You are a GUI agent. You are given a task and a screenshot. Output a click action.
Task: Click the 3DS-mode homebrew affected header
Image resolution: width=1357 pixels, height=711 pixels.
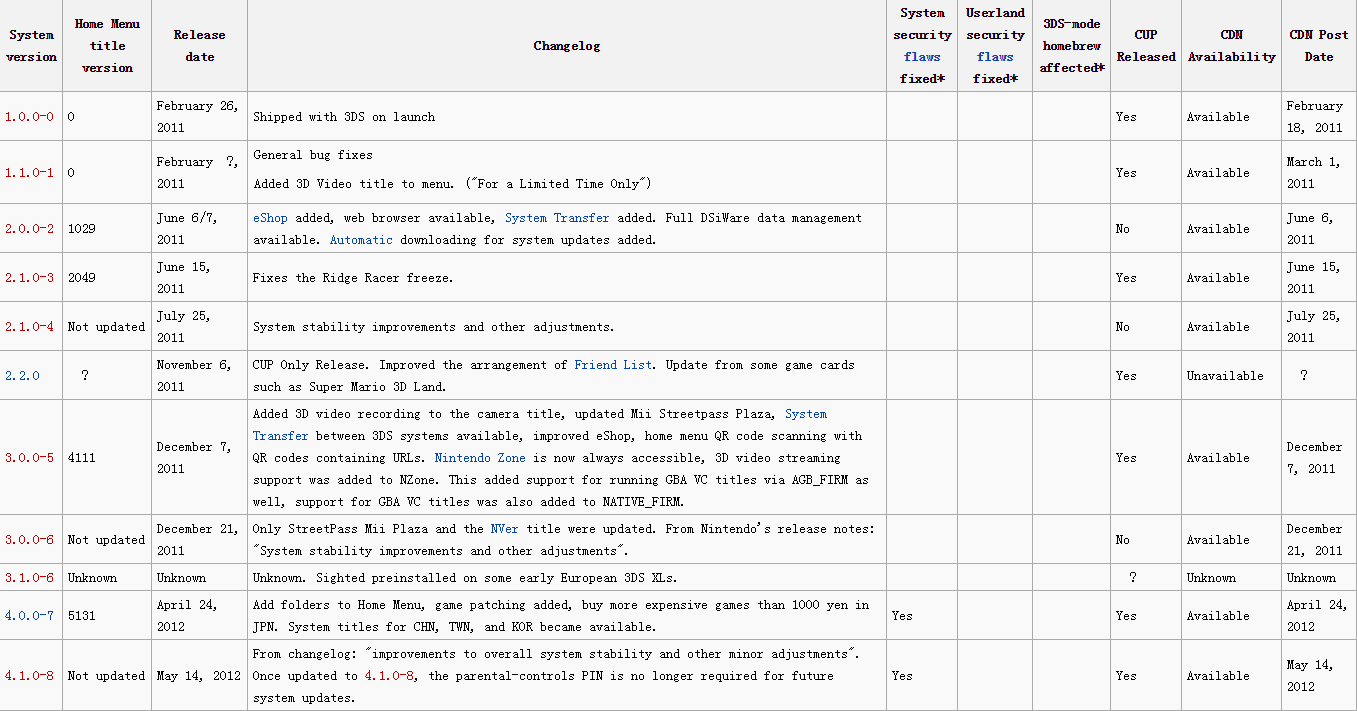[1072, 46]
